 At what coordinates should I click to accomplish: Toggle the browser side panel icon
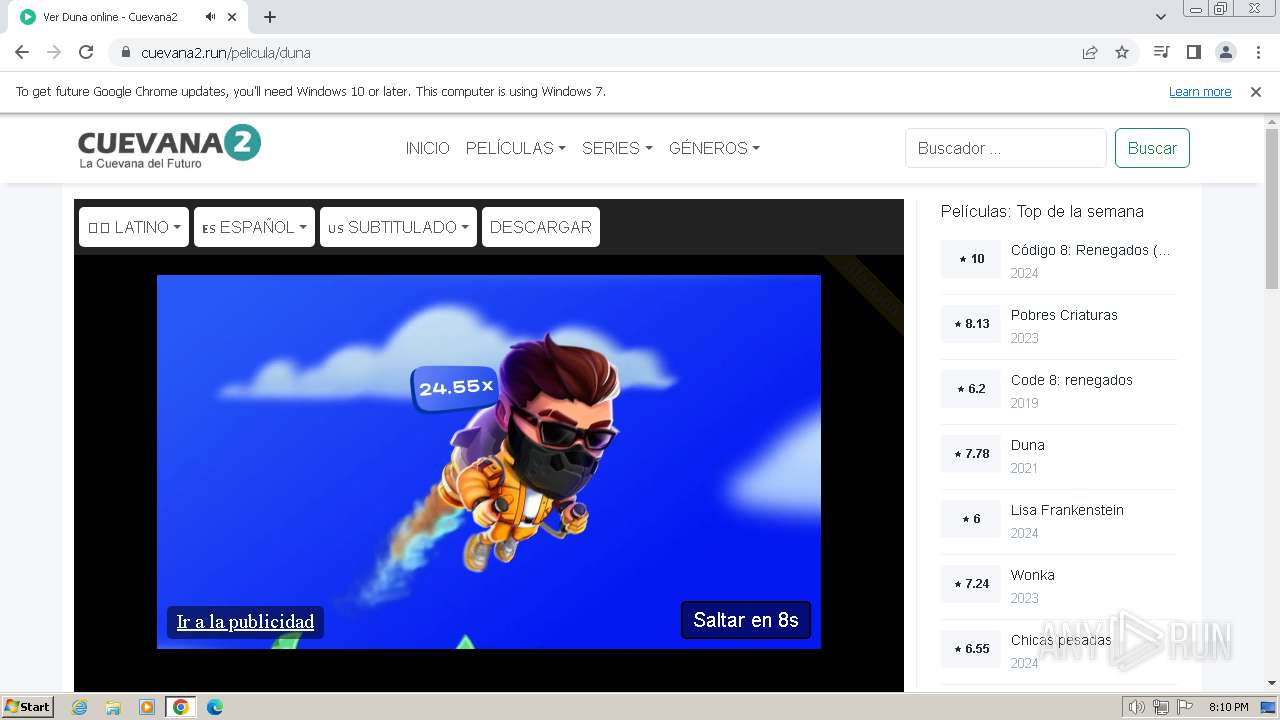click(1193, 52)
